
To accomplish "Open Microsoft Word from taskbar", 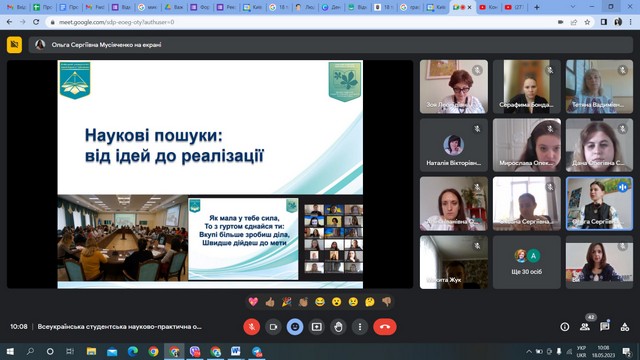I will [236, 351].
